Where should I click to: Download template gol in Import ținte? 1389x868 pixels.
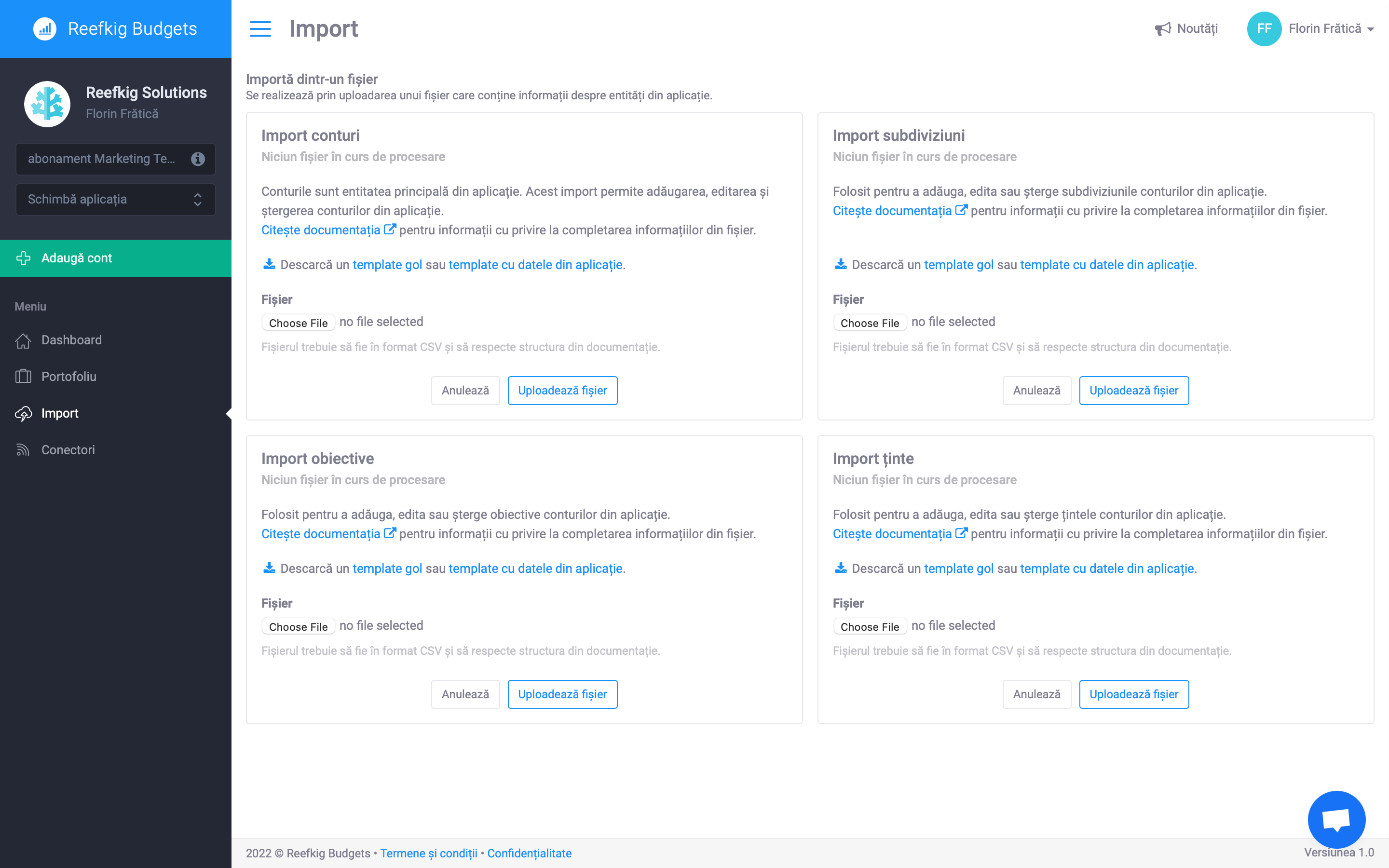[958, 569]
